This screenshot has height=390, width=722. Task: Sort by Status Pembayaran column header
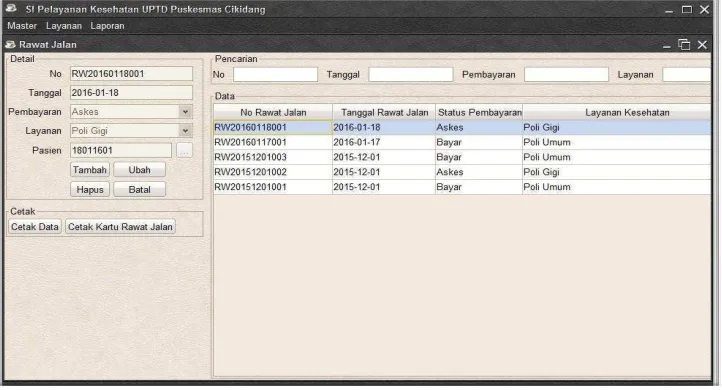tap(479, 112)
